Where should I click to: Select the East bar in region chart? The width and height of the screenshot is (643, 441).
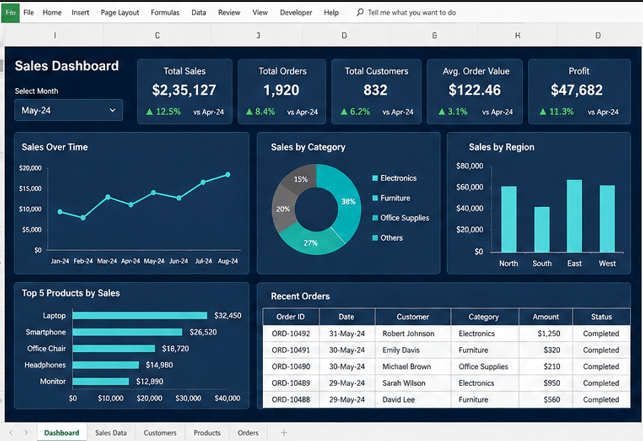point(574,216)
